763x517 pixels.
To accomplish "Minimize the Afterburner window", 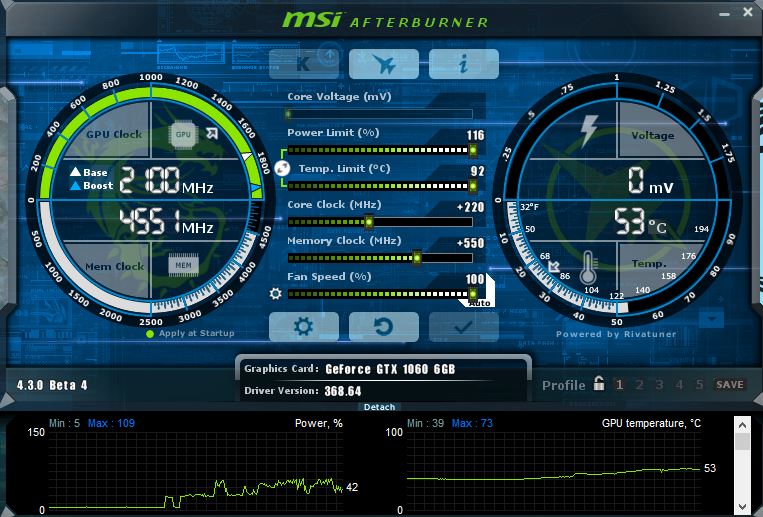I will click(x=725, y=13).
